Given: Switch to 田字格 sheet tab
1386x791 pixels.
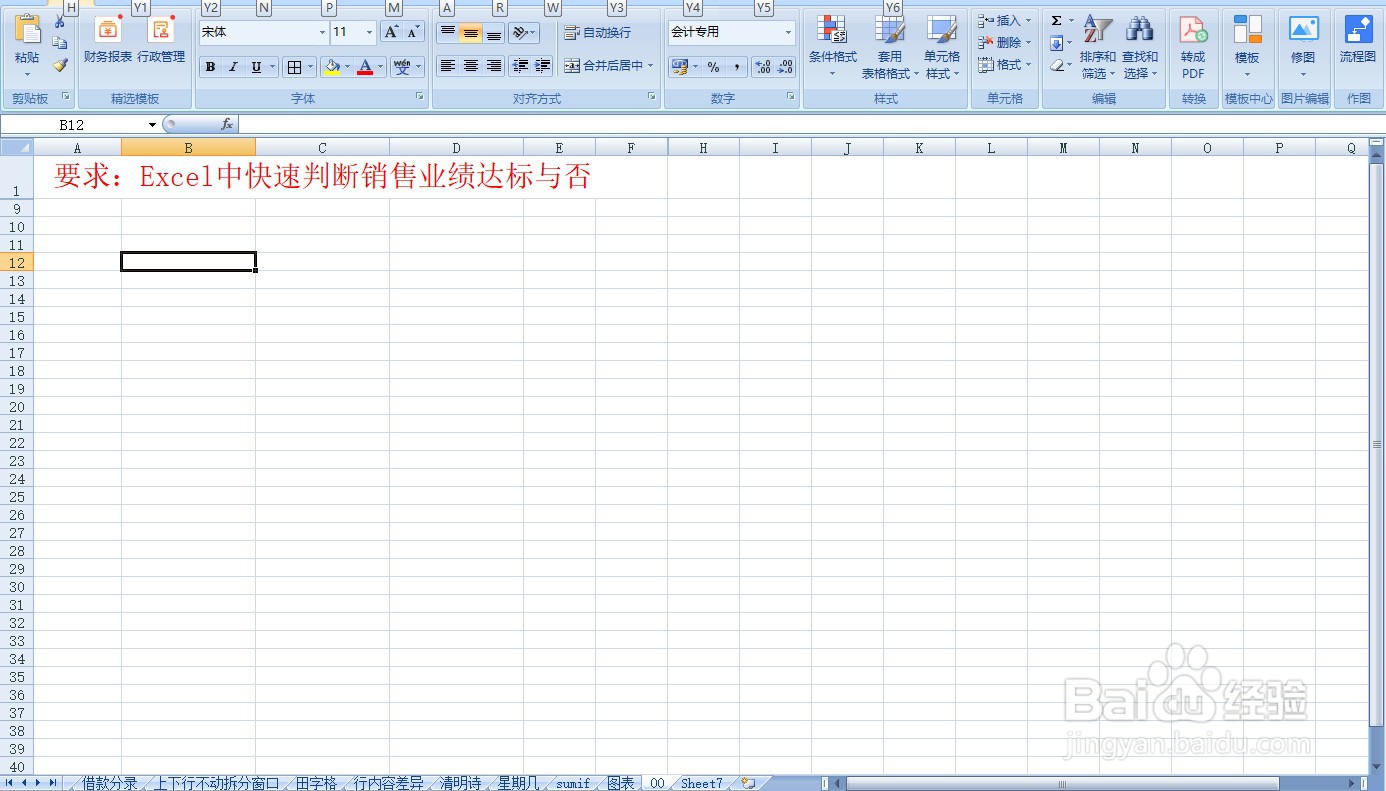Looking at the screenshot, I should tap(316, 783).
